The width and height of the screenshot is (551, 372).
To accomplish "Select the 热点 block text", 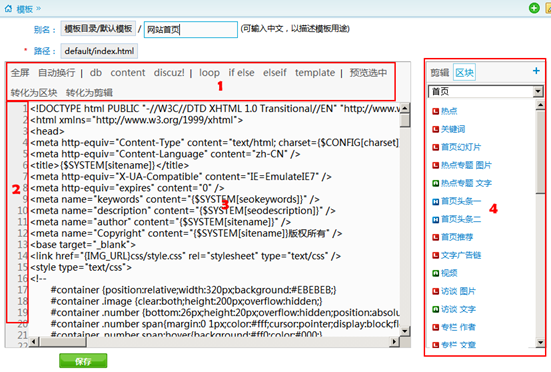I will pos(449,111).
